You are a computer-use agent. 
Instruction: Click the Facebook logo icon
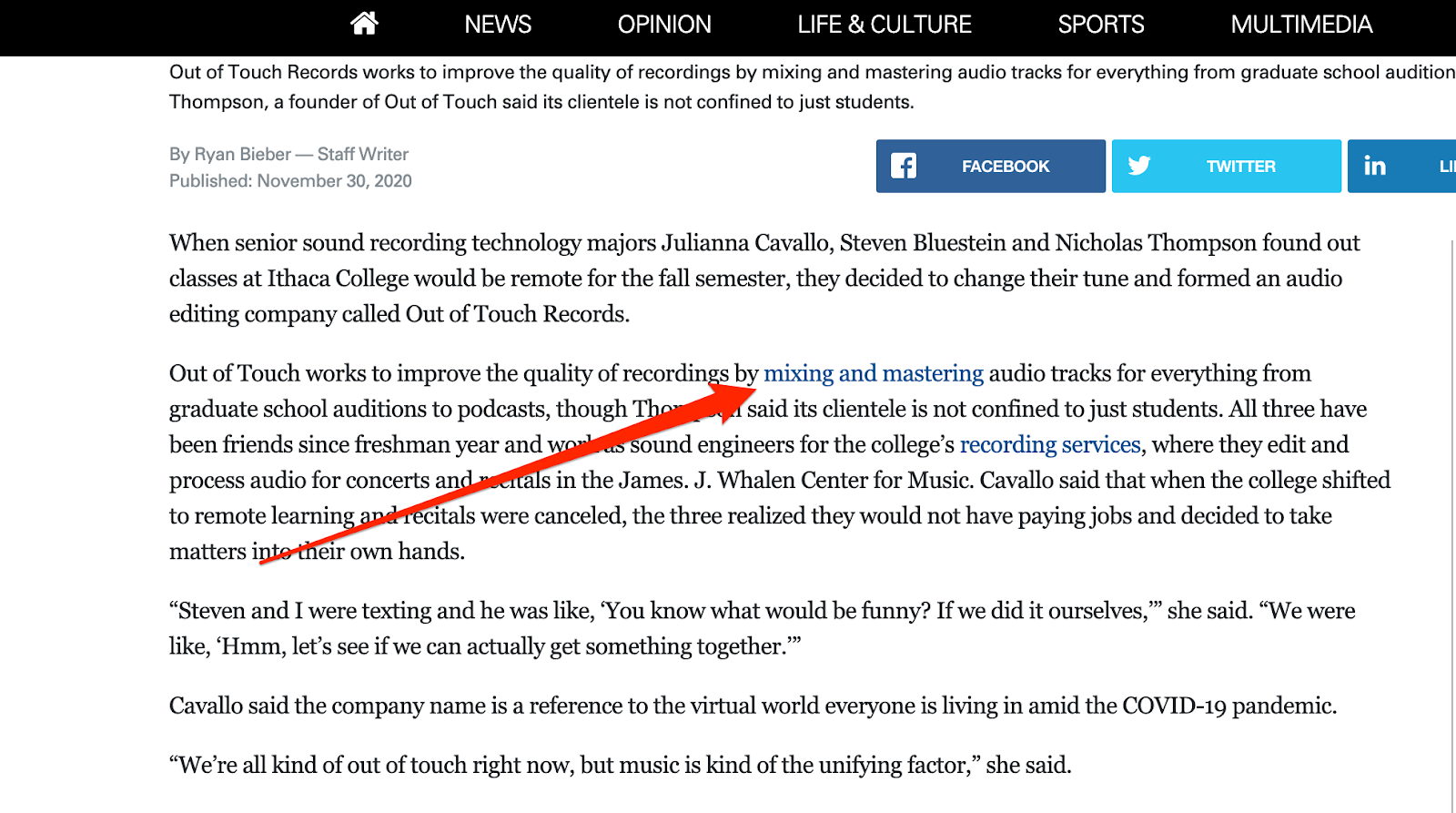coord(904,166)
